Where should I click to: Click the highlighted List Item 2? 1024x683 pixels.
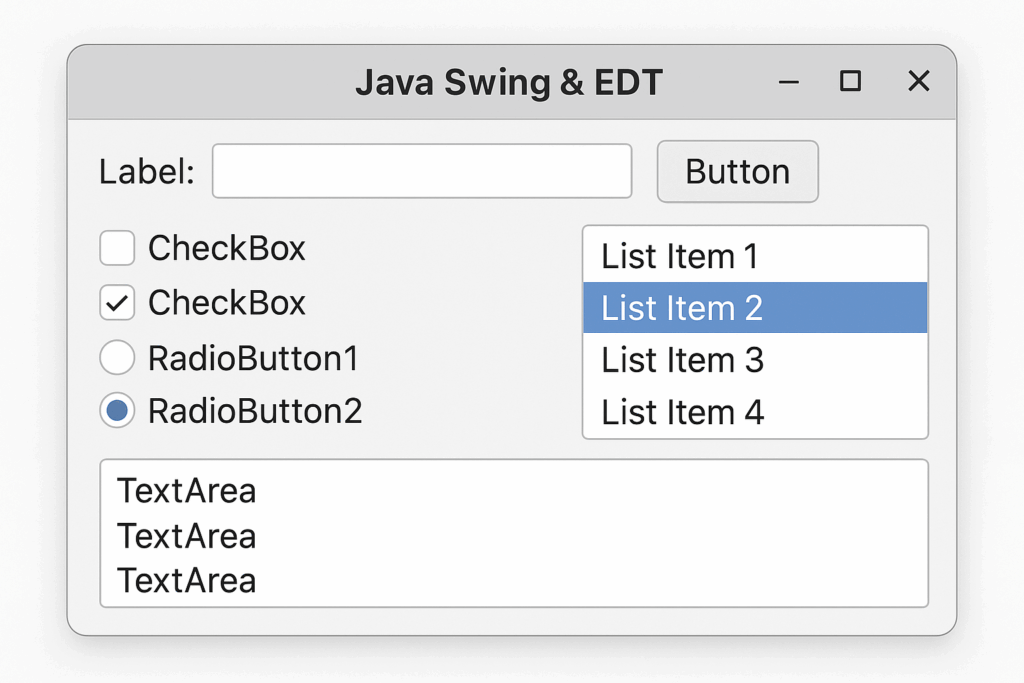click(755, 308)
